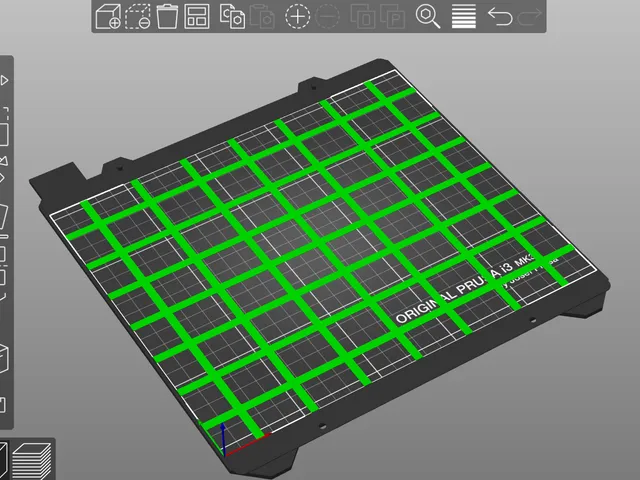Click the dimmed Remove instance minus circle
640x480 pixels.
pos(327,16)
